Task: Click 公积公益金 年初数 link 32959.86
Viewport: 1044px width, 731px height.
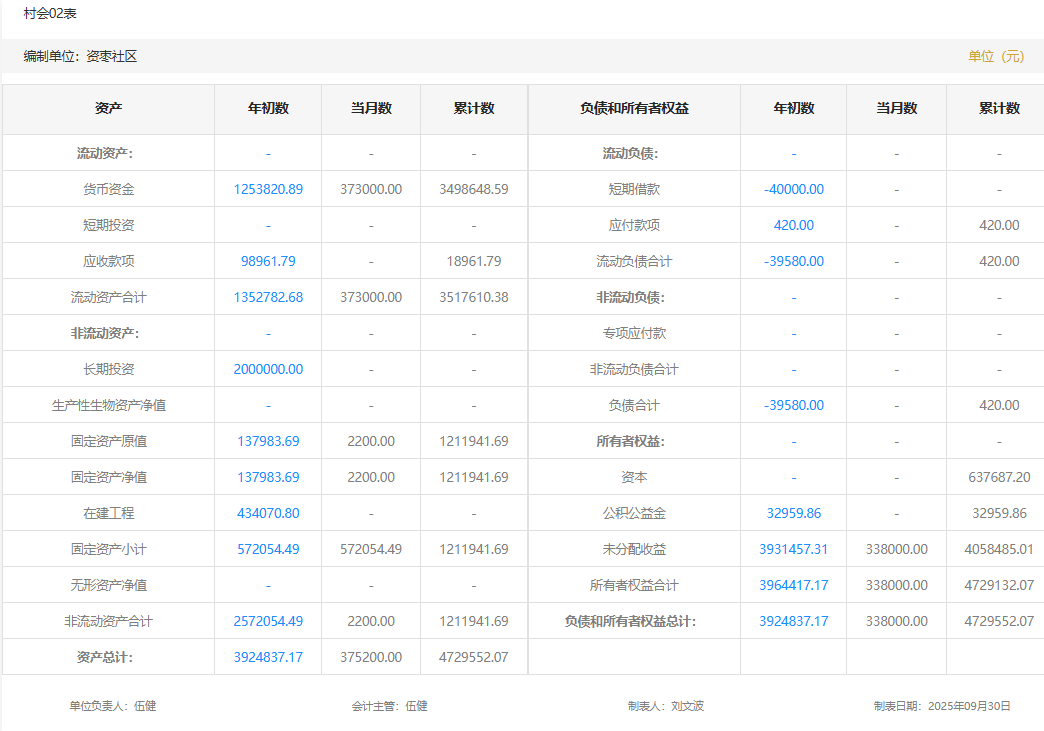Action: coord(794,513)
